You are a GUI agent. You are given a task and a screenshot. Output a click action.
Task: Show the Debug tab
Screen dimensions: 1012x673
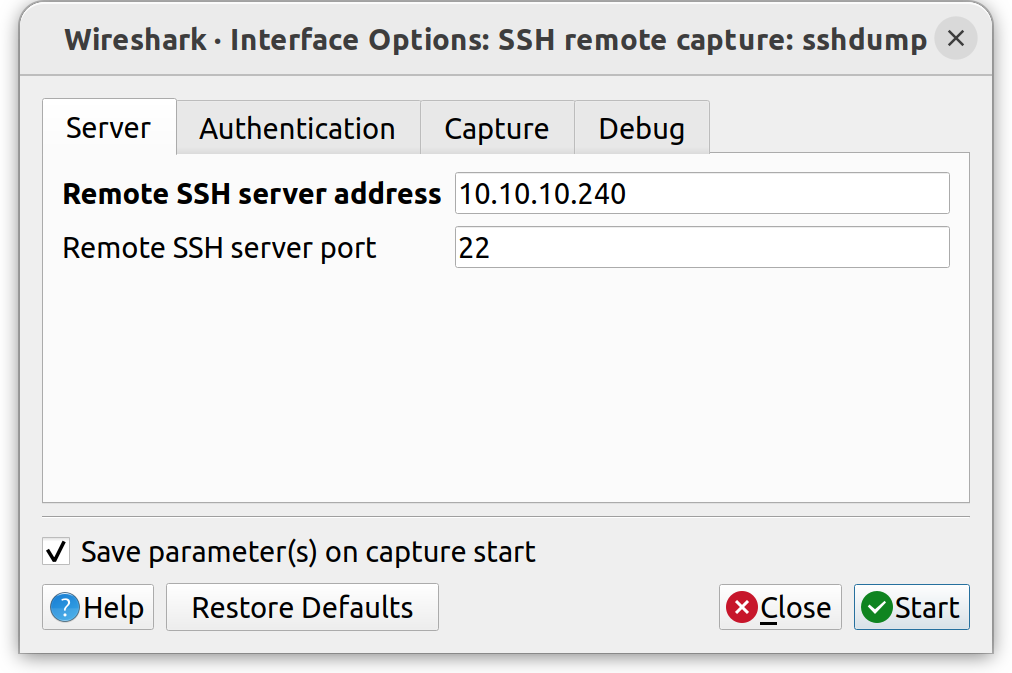(641, 129)
